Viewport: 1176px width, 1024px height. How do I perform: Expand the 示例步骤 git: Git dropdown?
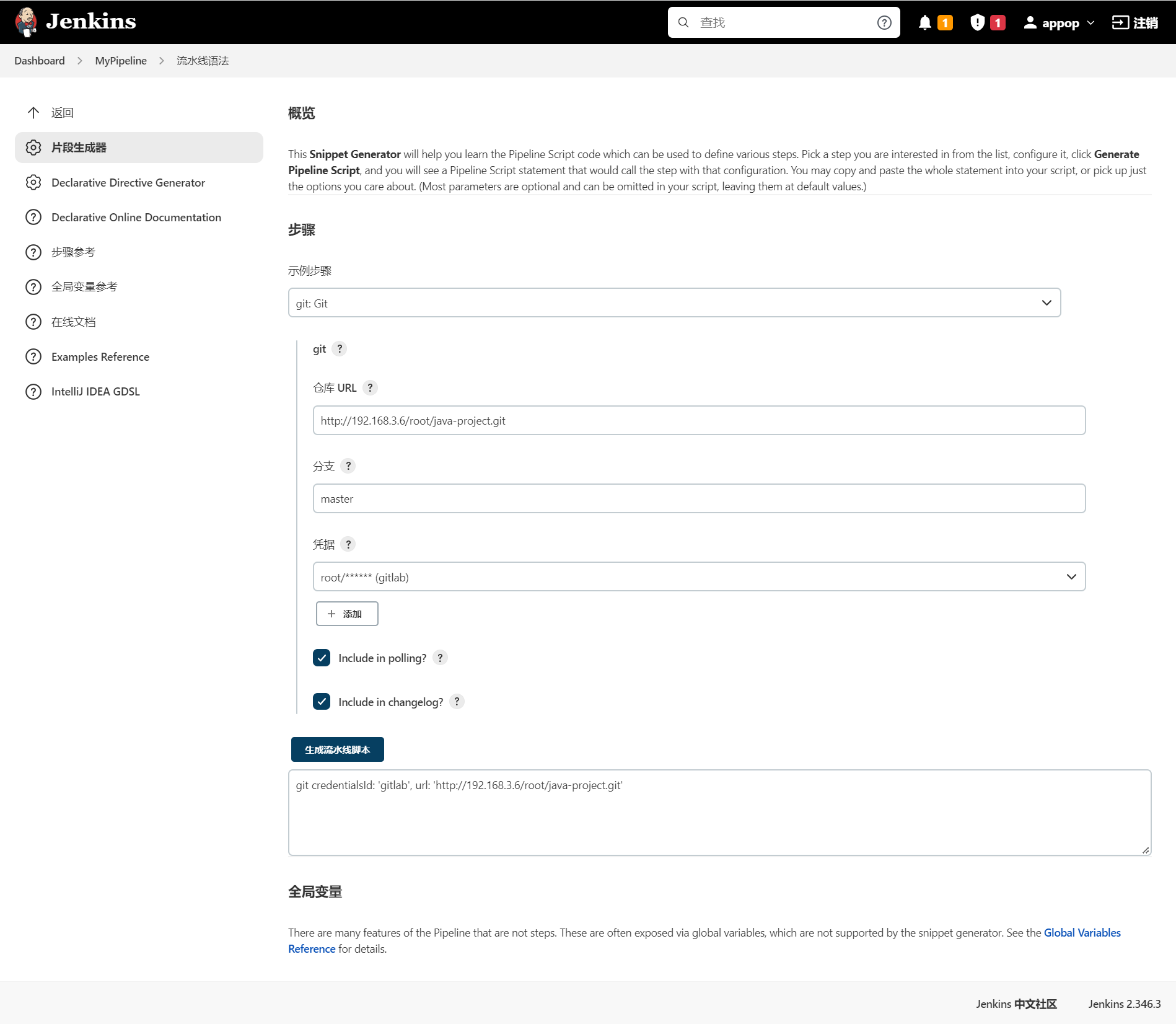pos(674,303)
